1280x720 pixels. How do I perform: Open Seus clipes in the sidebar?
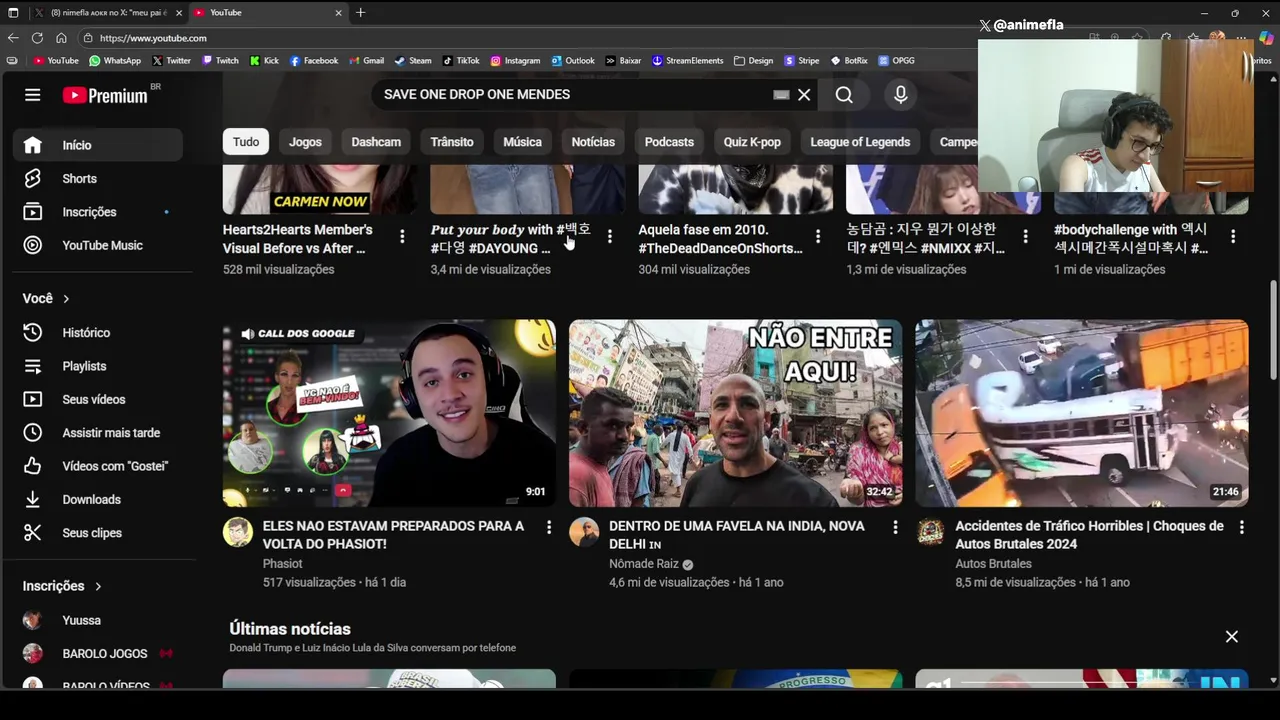coord(97,533)
